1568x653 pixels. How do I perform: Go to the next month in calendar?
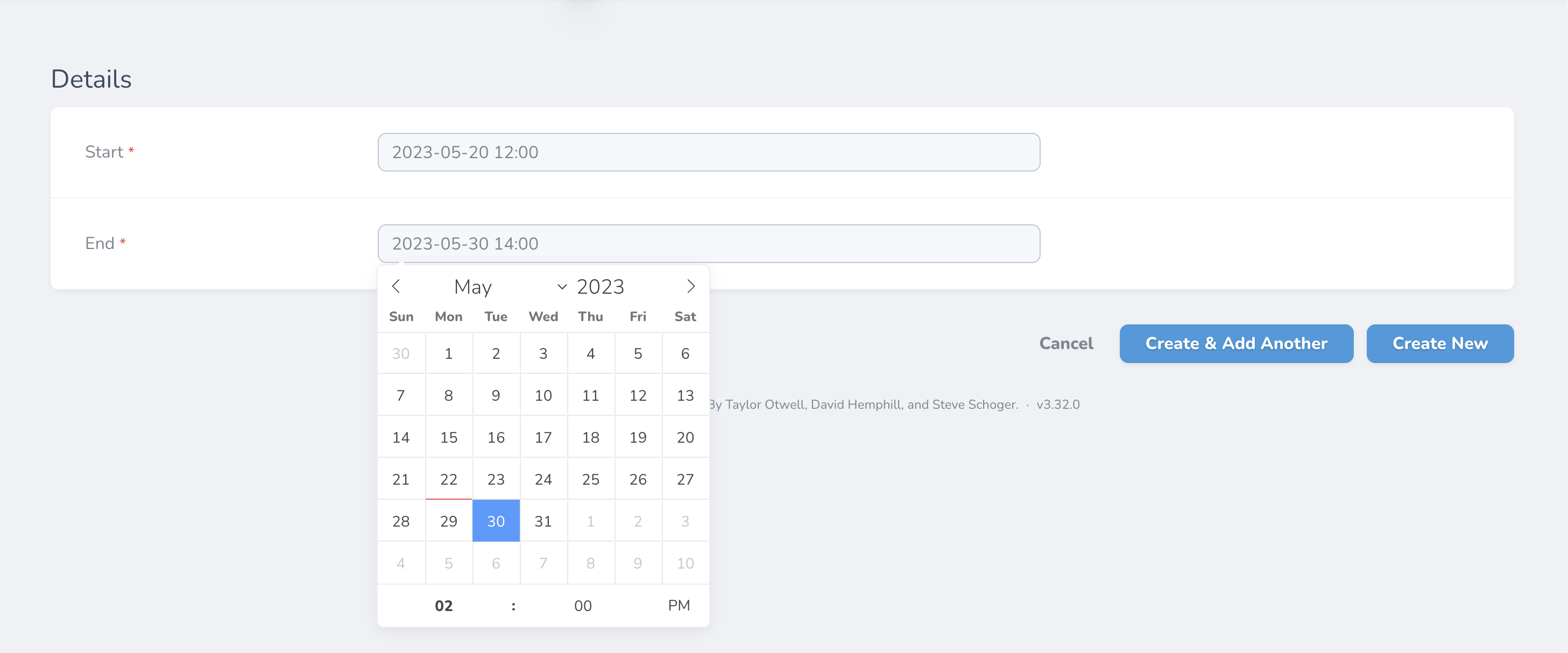point(691,286)
